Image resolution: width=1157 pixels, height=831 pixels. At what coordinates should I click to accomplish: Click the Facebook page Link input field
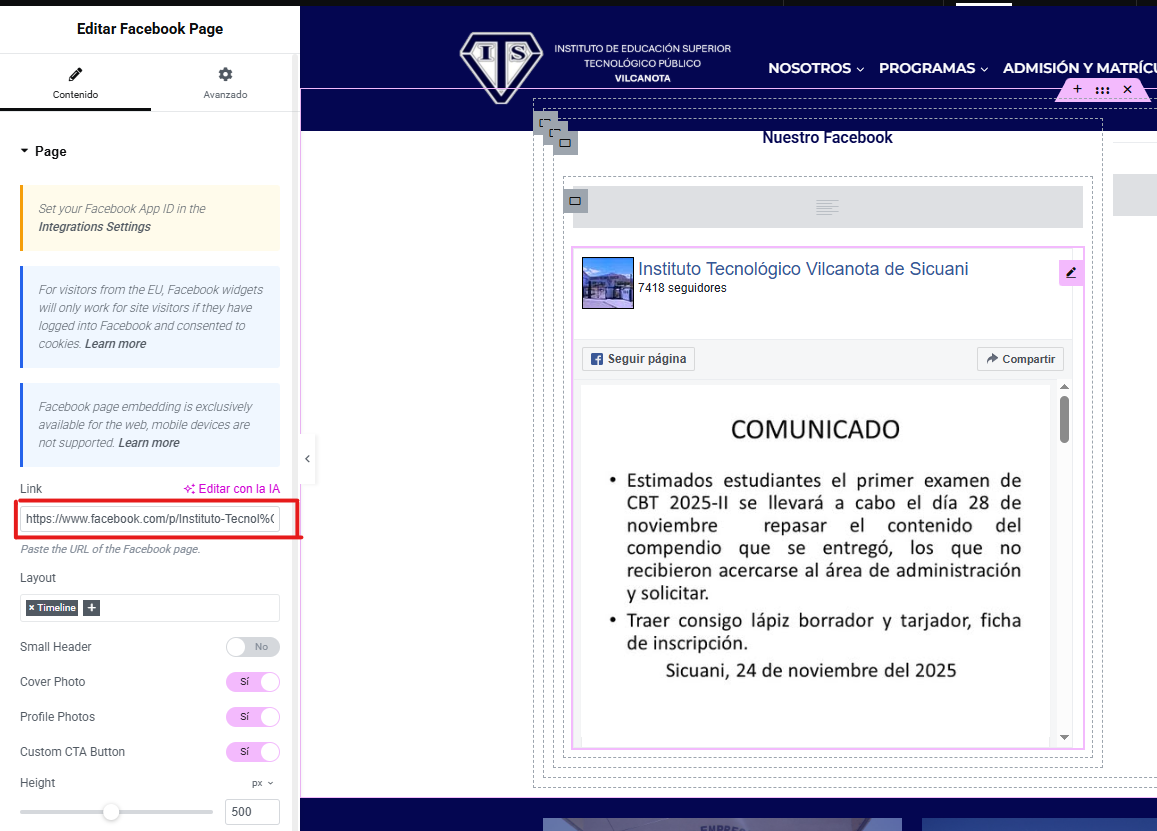point(150,519)
